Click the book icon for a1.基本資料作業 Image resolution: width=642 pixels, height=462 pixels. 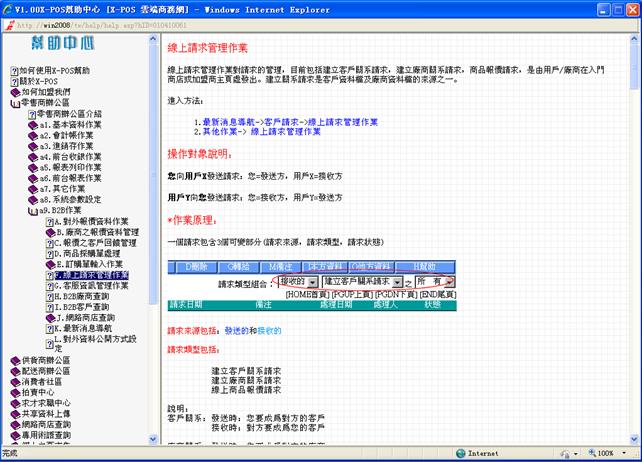[31, 124]
